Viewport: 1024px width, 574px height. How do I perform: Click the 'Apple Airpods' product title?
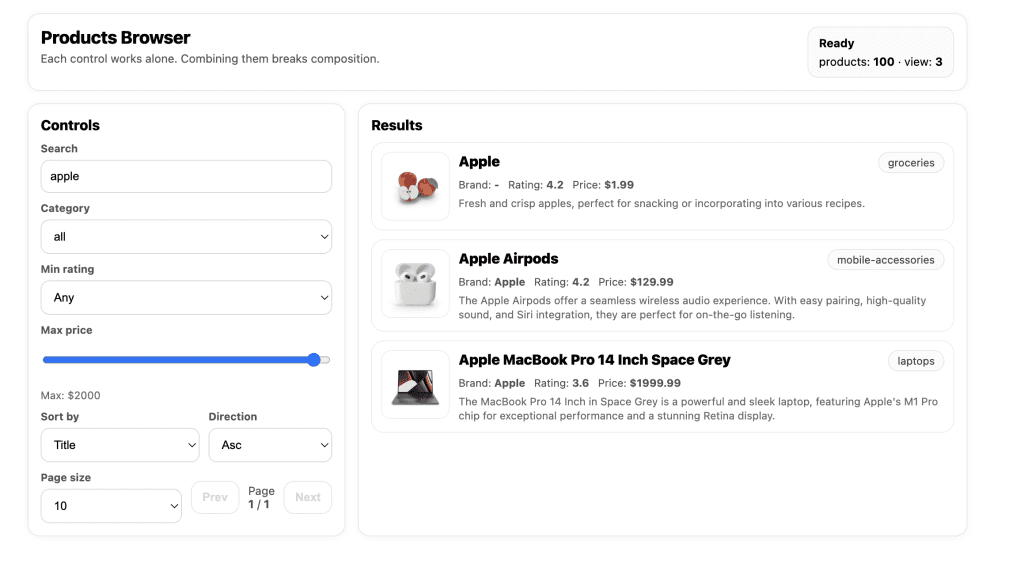coord(509,259)
